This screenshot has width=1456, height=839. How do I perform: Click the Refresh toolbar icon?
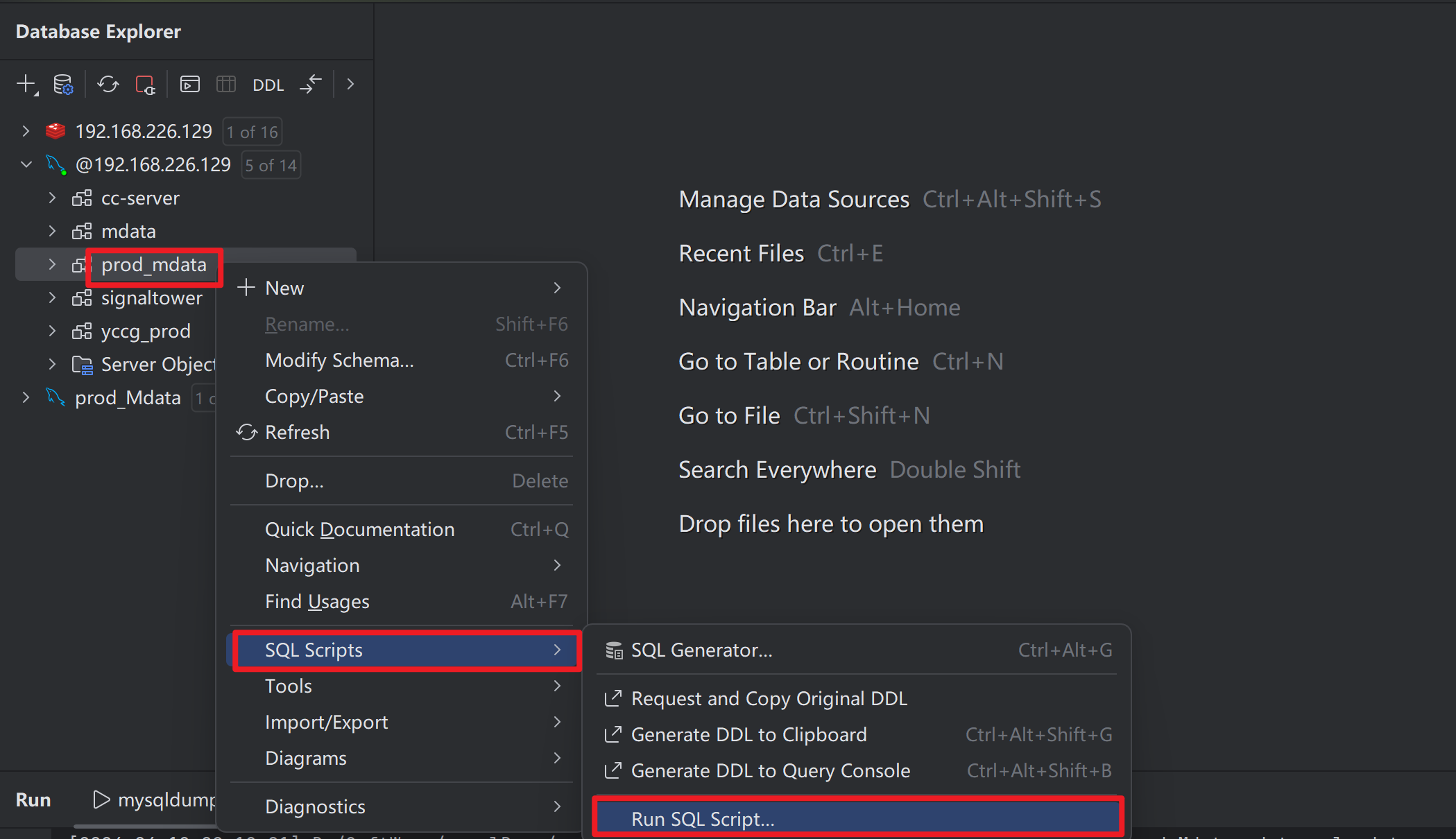point(108,85)
